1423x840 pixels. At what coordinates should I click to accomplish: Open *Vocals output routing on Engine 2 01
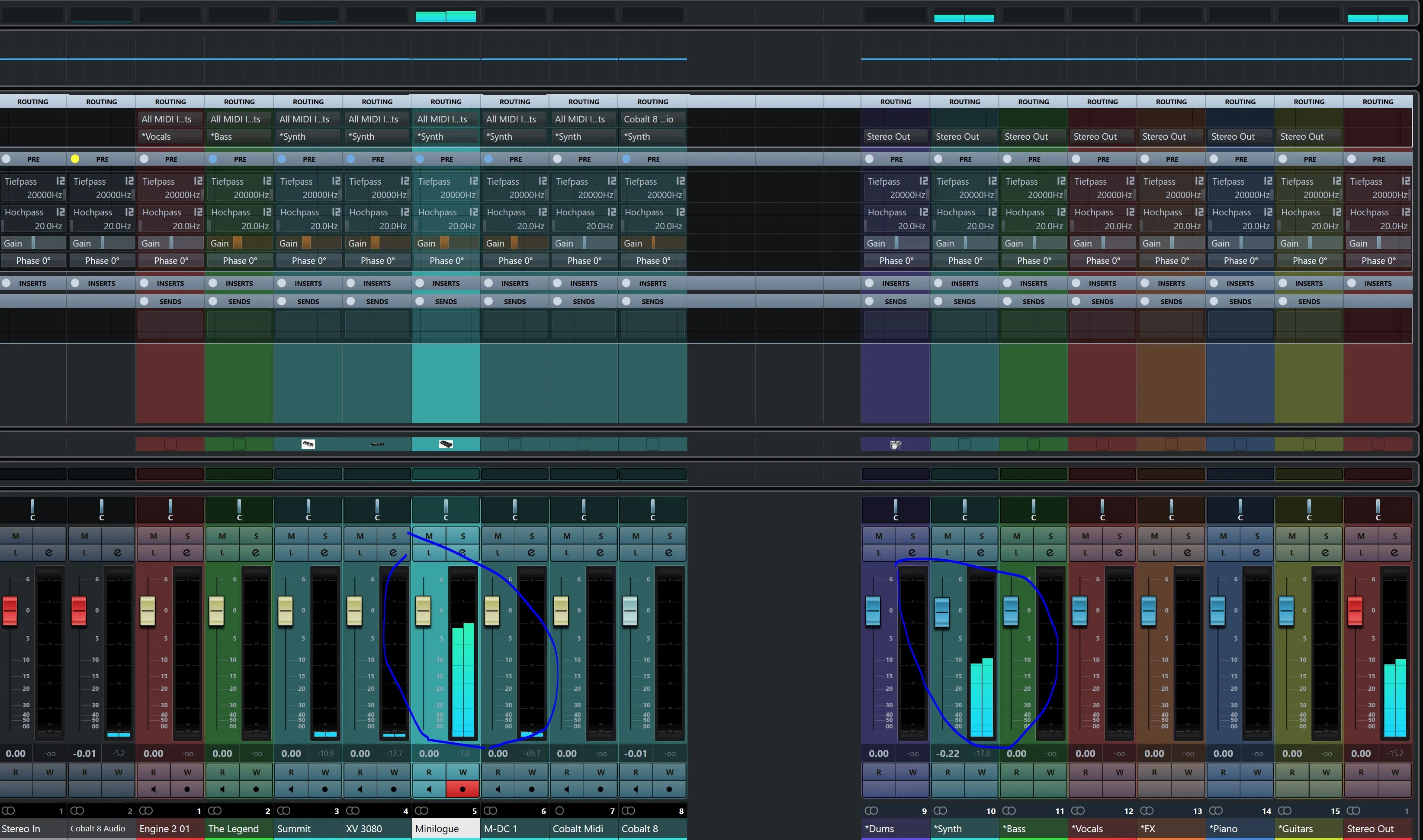coord(170,136)
